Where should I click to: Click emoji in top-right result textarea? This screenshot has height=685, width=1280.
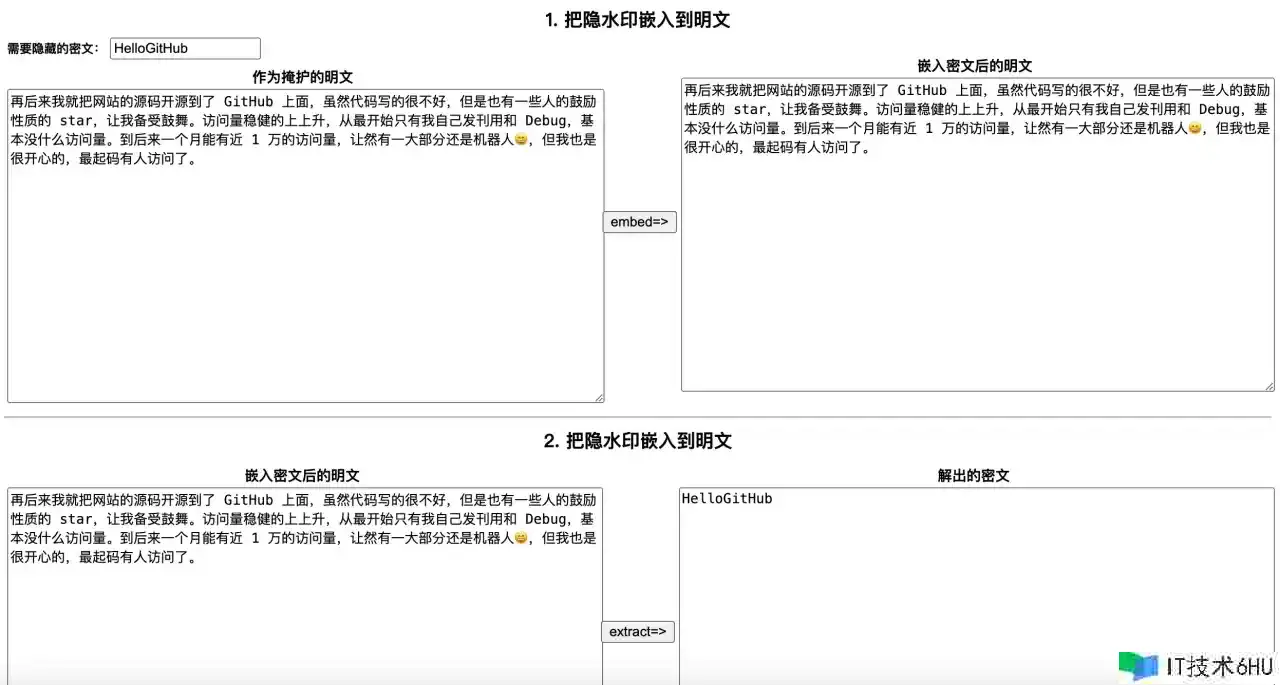1194,128
